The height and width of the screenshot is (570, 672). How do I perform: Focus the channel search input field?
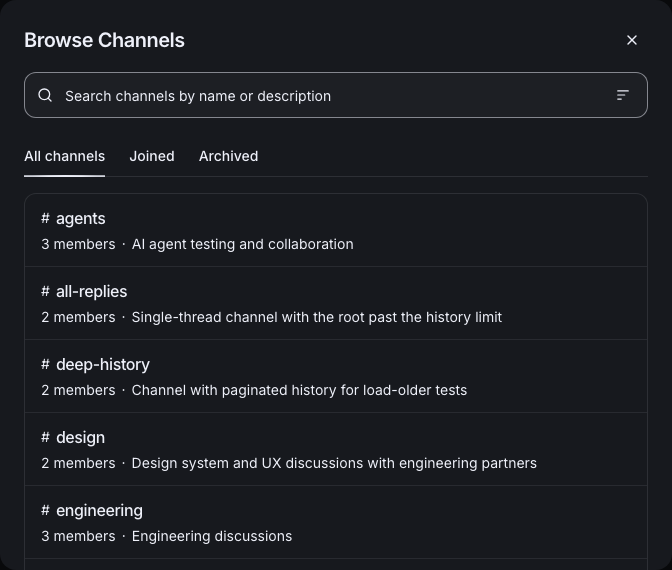(336, 95)
